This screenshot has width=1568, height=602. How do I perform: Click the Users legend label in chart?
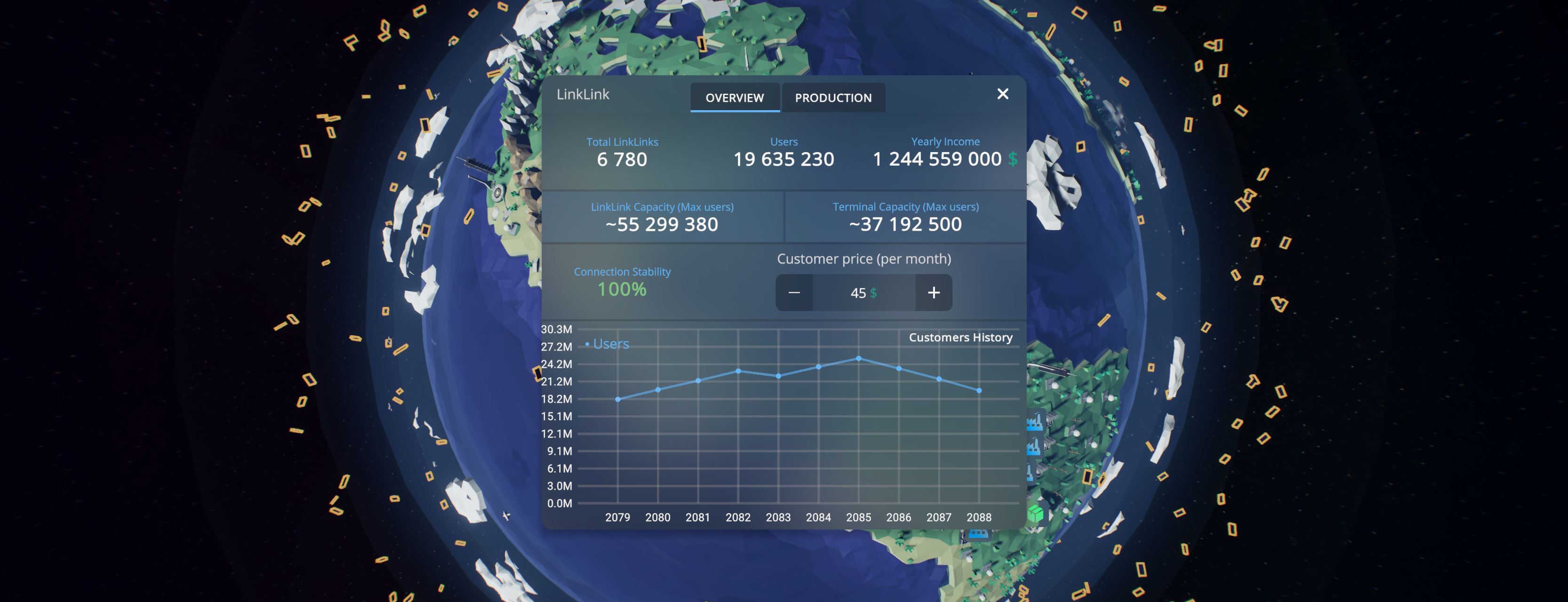click(610, 344)
